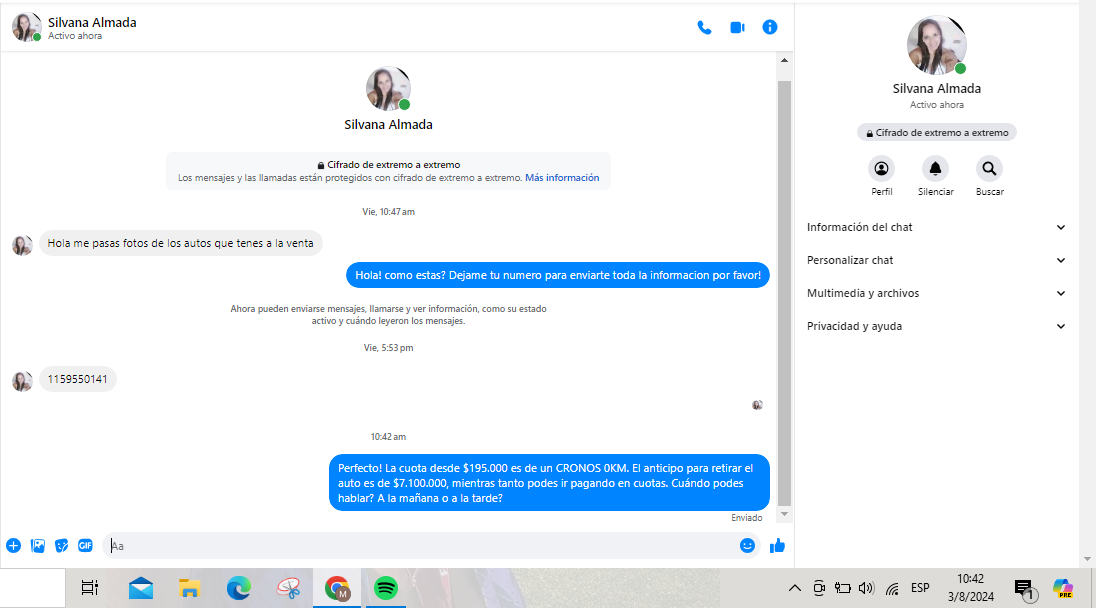
Task: Open Perfil in the side panel
Action: pyautogui.click(x=881, y=168)
